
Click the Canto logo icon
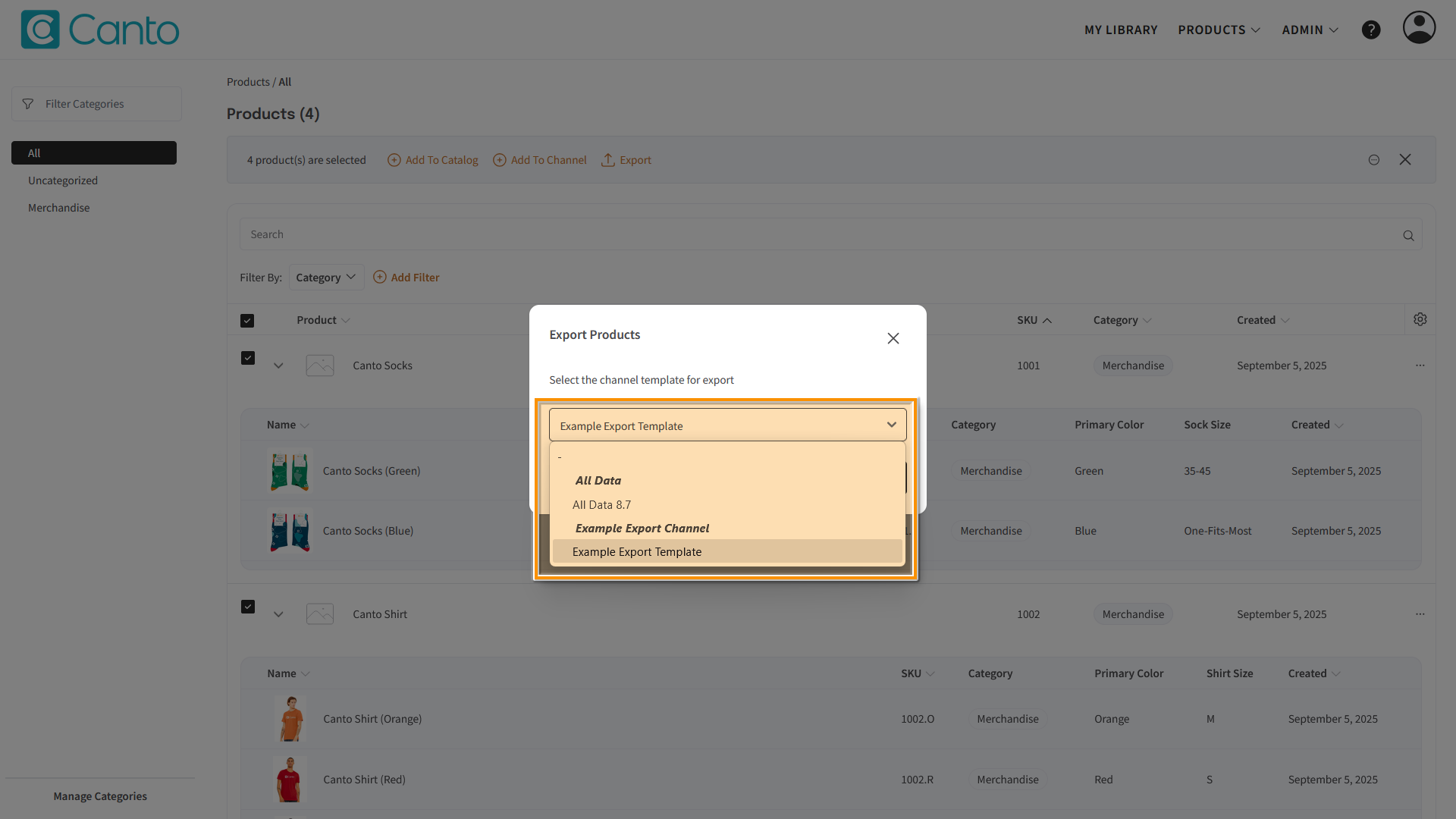[x=39, y=30]
